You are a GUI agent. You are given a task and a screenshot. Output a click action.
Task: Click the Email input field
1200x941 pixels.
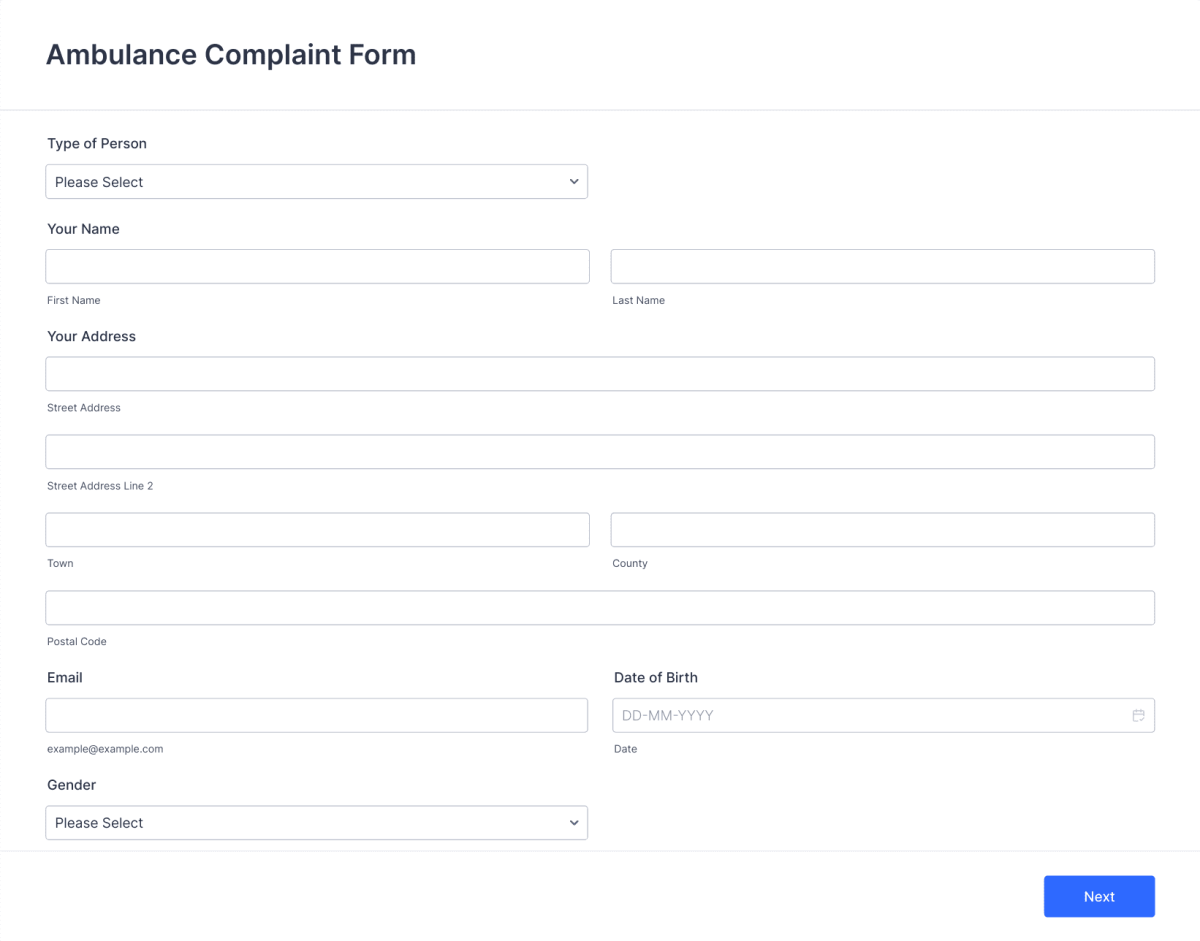317,715
